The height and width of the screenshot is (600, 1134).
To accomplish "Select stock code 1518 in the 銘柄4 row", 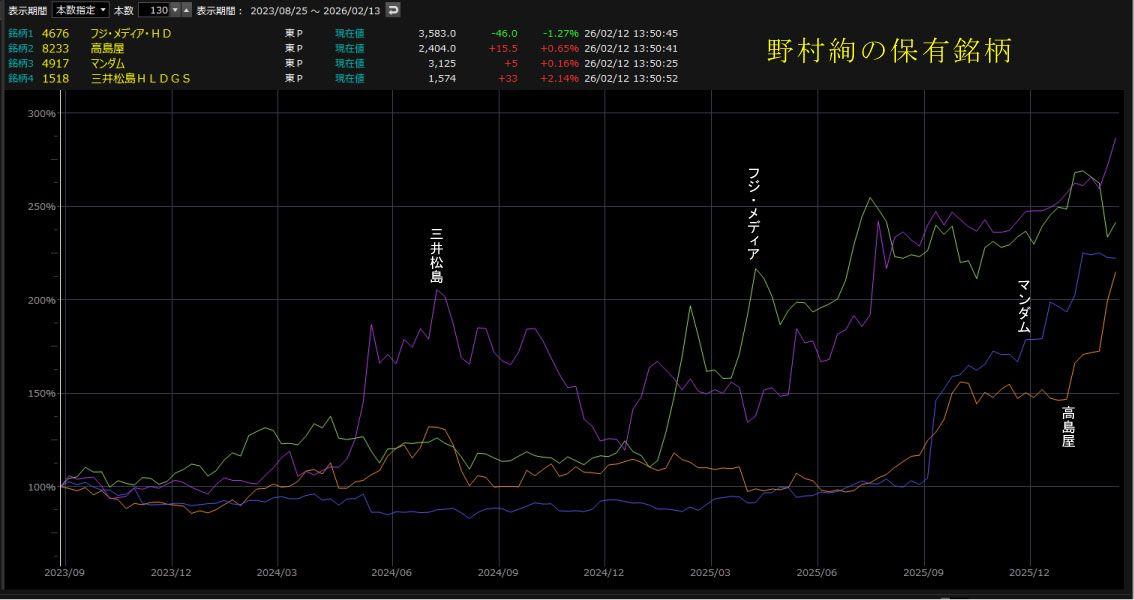I will pos(55,78).
